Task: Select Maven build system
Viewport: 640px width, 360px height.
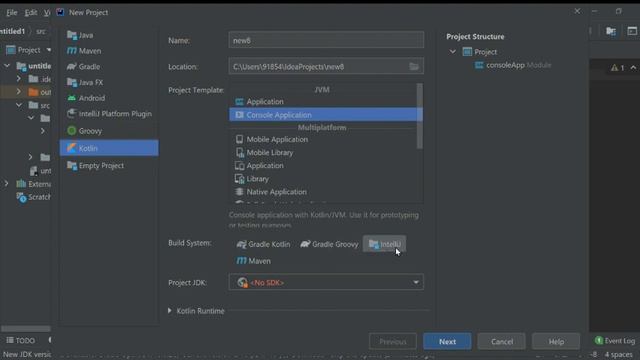Action: [x=253, y=261]
